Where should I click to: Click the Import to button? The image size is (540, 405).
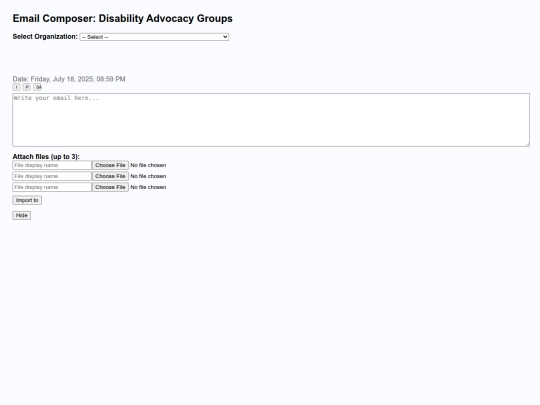(x=27, y=200)
